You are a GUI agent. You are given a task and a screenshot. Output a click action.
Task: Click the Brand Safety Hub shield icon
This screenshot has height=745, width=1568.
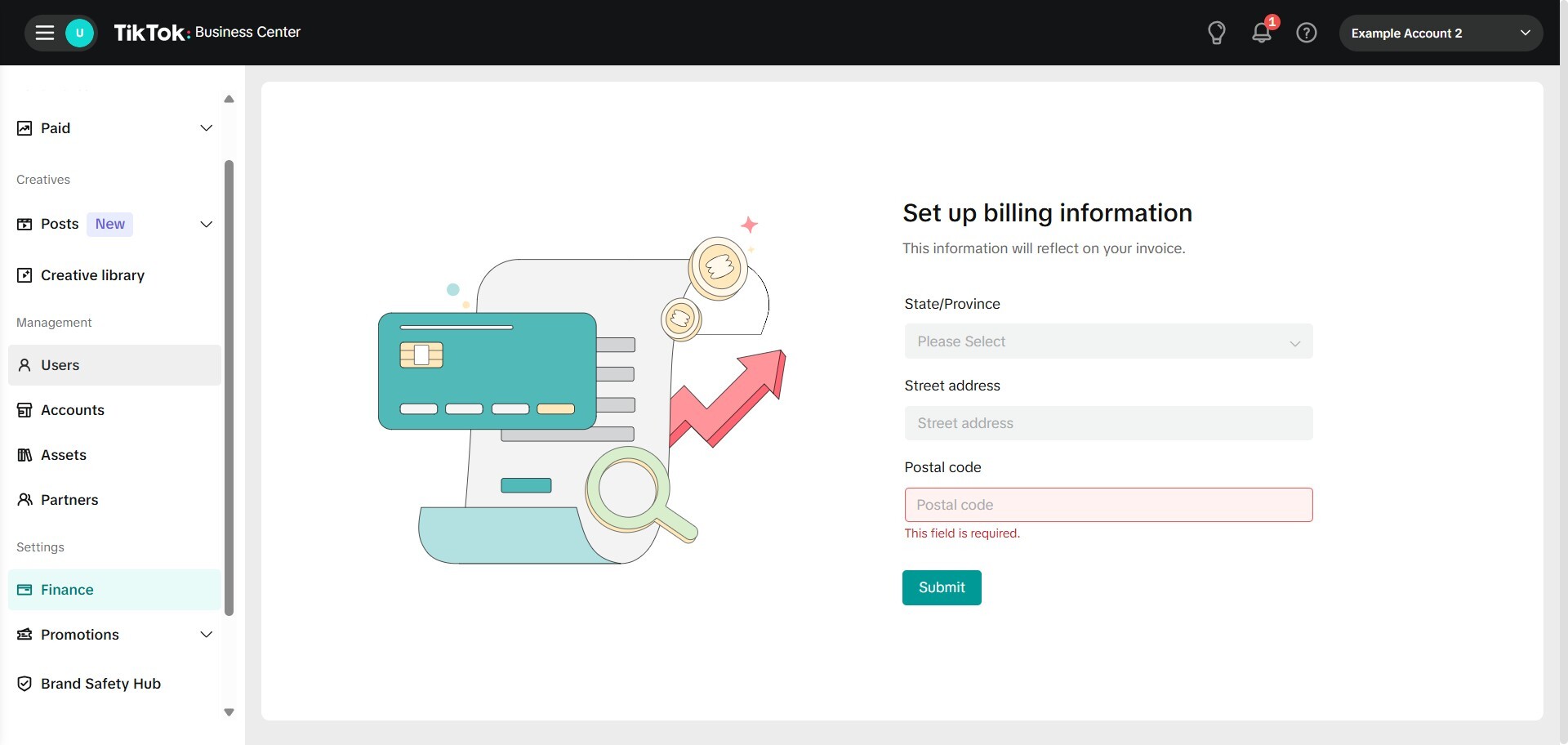click(24, 684)
